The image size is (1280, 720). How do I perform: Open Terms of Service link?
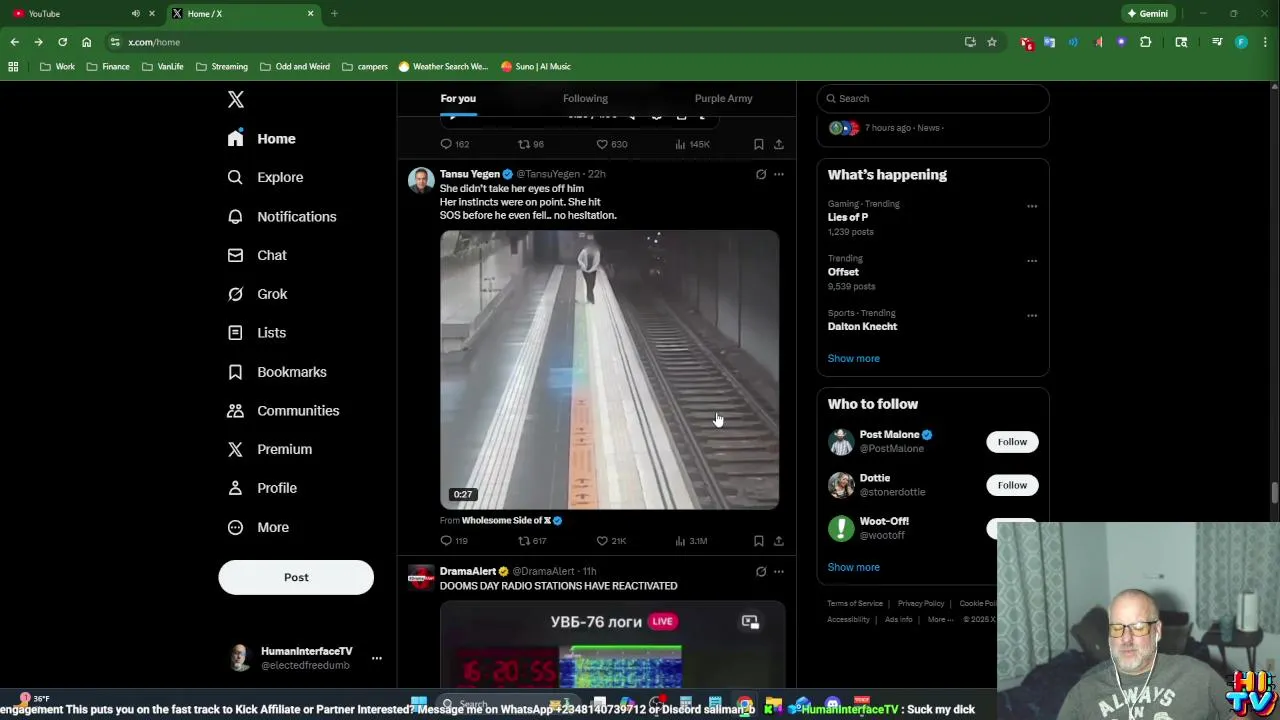[x=855, y=603]
